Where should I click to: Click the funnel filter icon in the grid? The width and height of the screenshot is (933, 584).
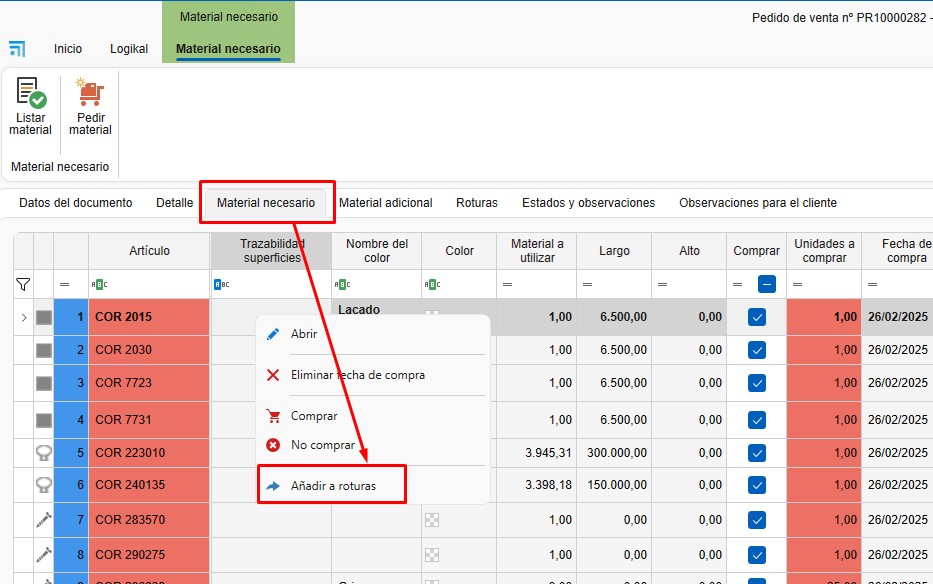click(x=23, y=285)
